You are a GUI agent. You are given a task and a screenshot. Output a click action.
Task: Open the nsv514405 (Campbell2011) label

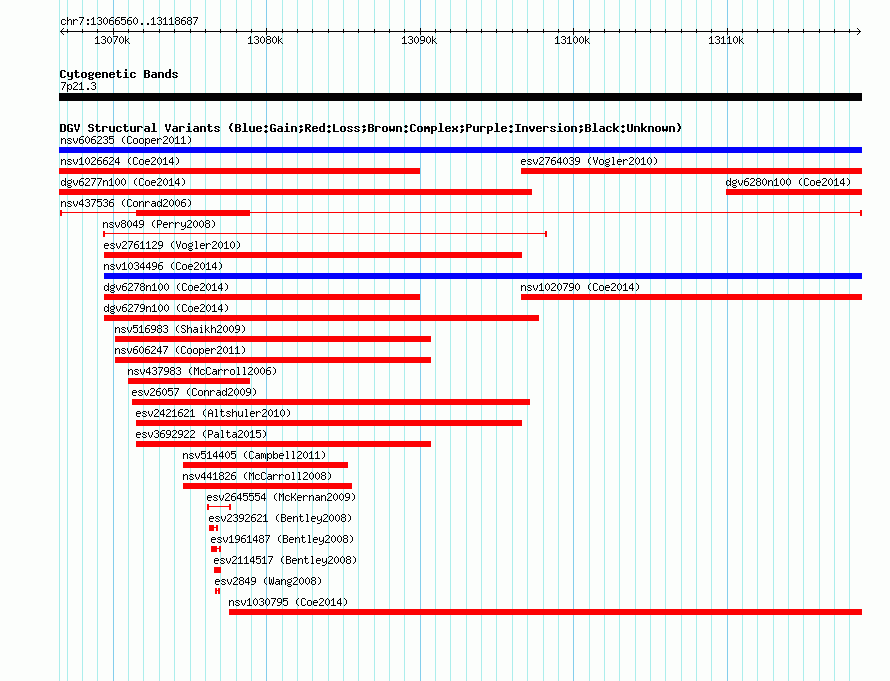coord(254,455)
